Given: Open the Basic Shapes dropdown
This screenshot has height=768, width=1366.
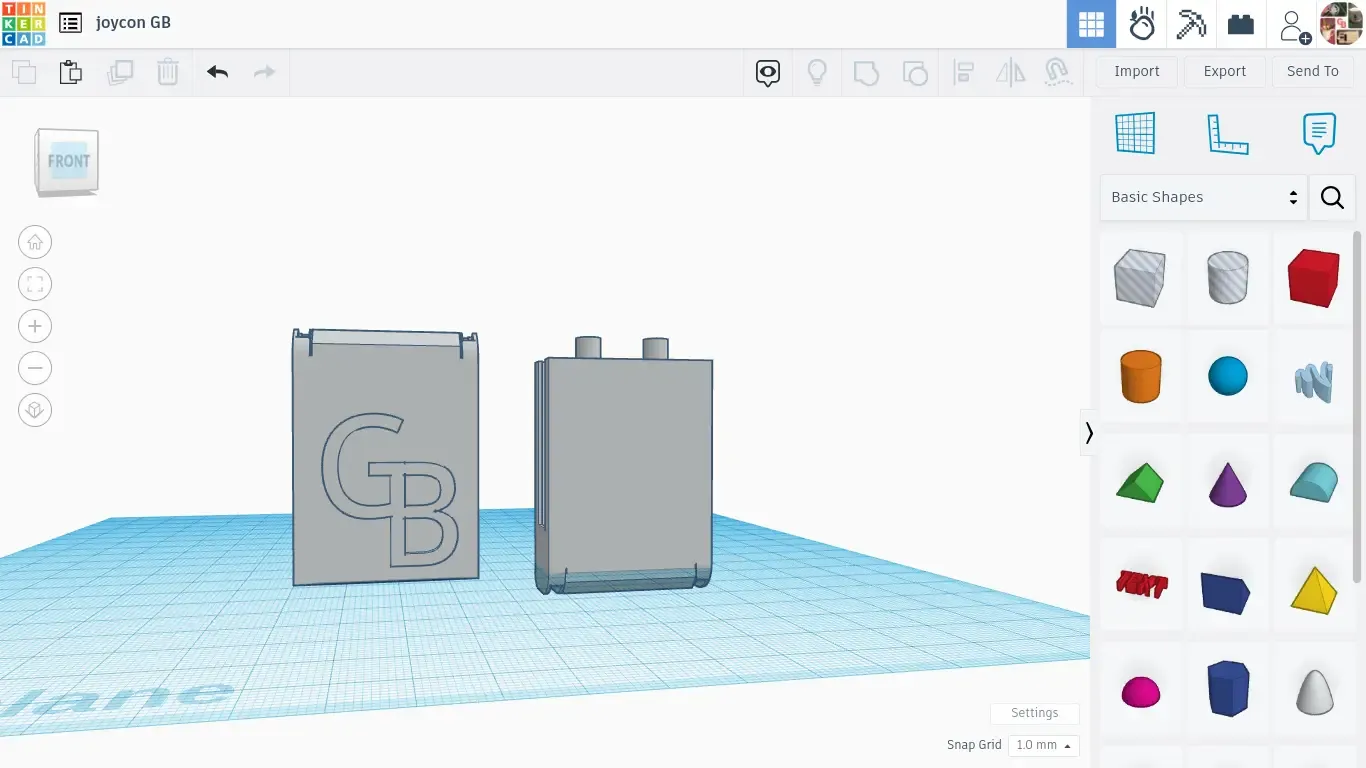Looking at the screenshot, I should [x=1203, y=197].
